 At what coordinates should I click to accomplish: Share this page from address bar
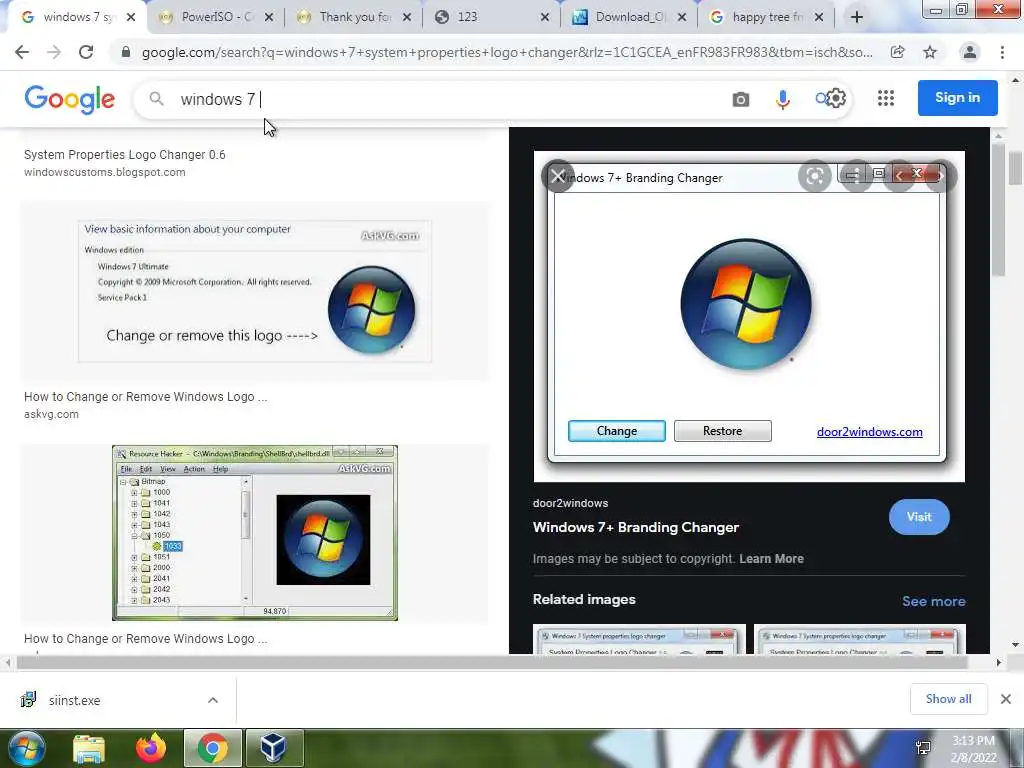(x=897, y=52)
